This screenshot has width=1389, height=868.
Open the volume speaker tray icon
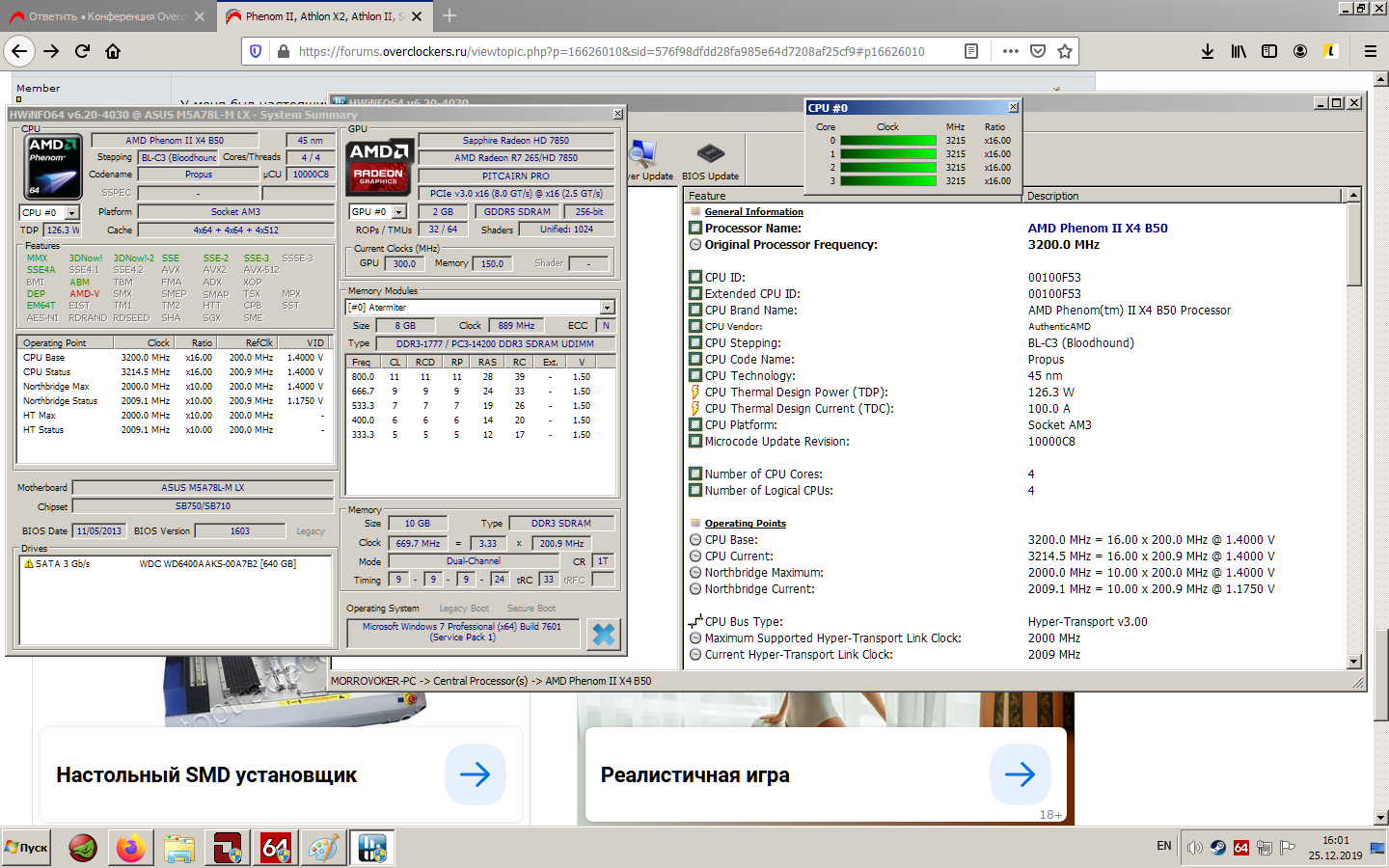point(1195,848)
